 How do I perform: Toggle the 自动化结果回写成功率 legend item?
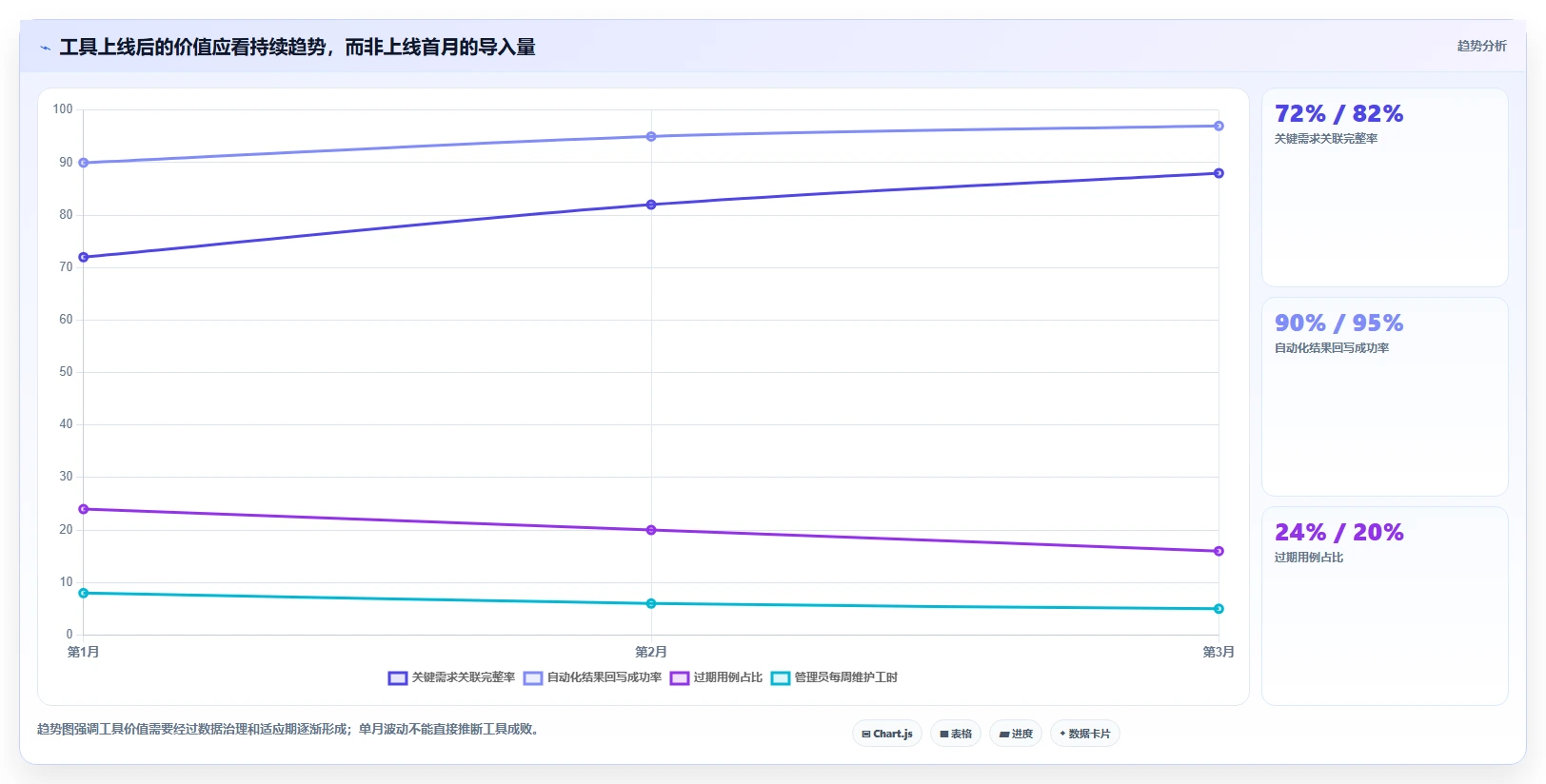(592, 677)
